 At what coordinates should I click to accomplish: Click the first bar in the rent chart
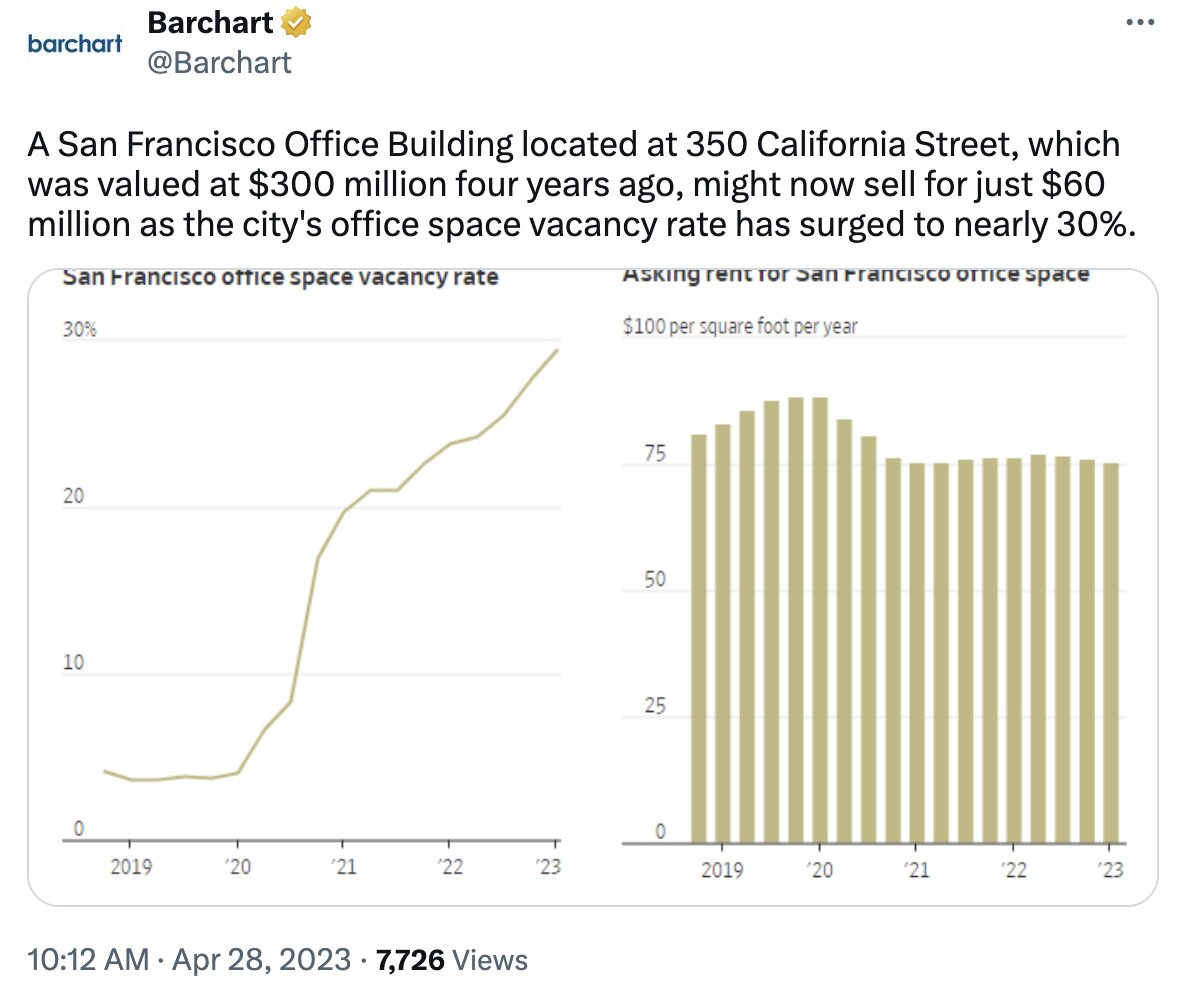click(699, 638)
